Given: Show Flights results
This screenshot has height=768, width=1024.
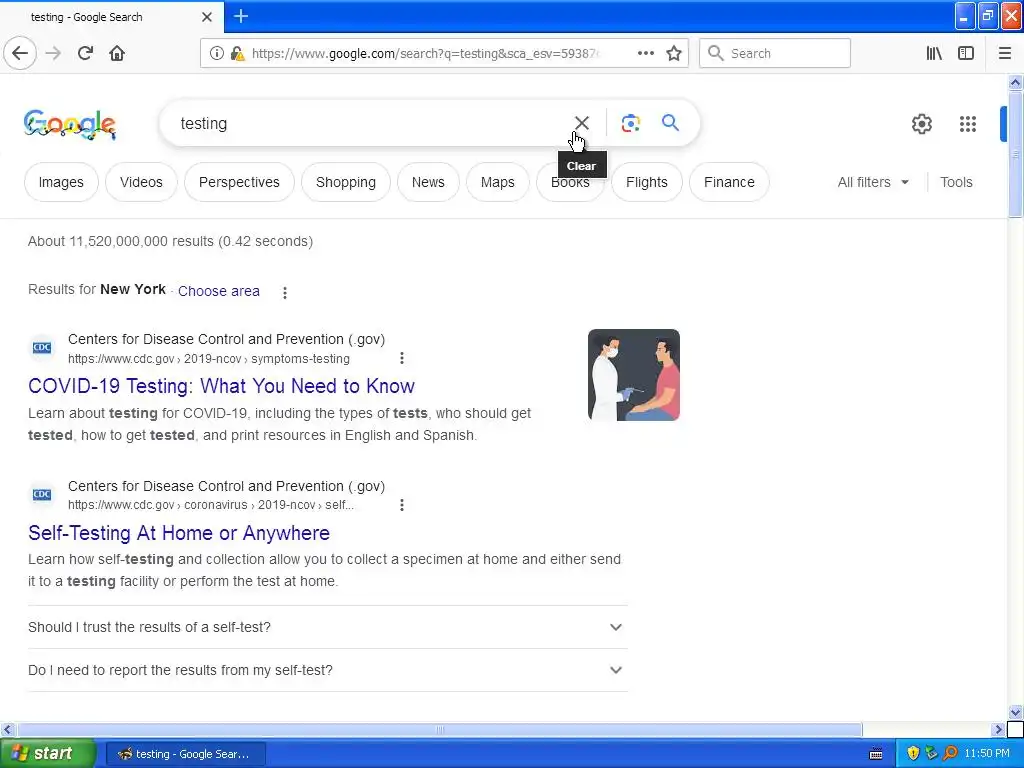Looking at the screenshot, I should pos(647,182).
